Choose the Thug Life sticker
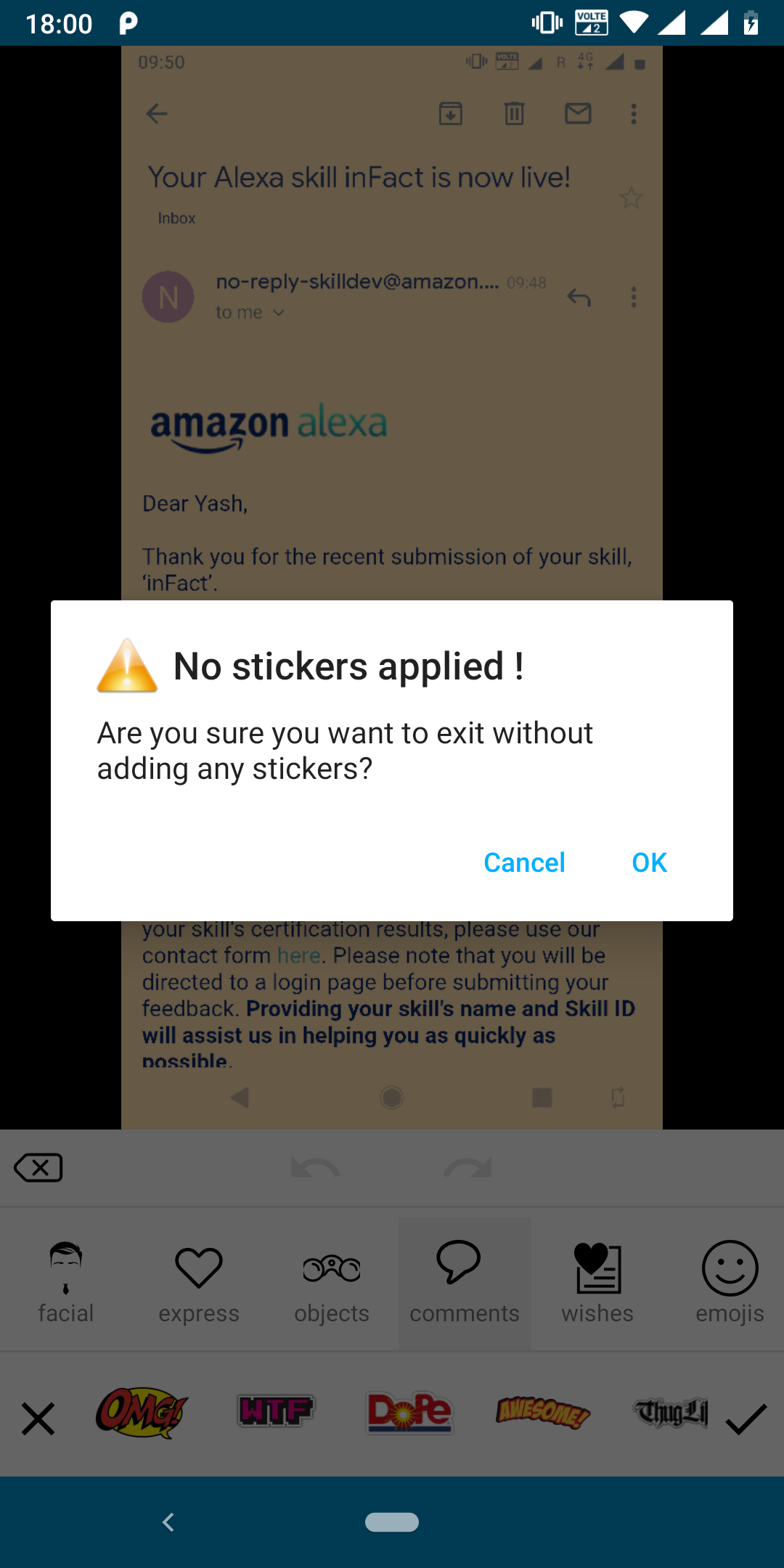The height and width of the screenshot is (1568, 784). 671,1413
